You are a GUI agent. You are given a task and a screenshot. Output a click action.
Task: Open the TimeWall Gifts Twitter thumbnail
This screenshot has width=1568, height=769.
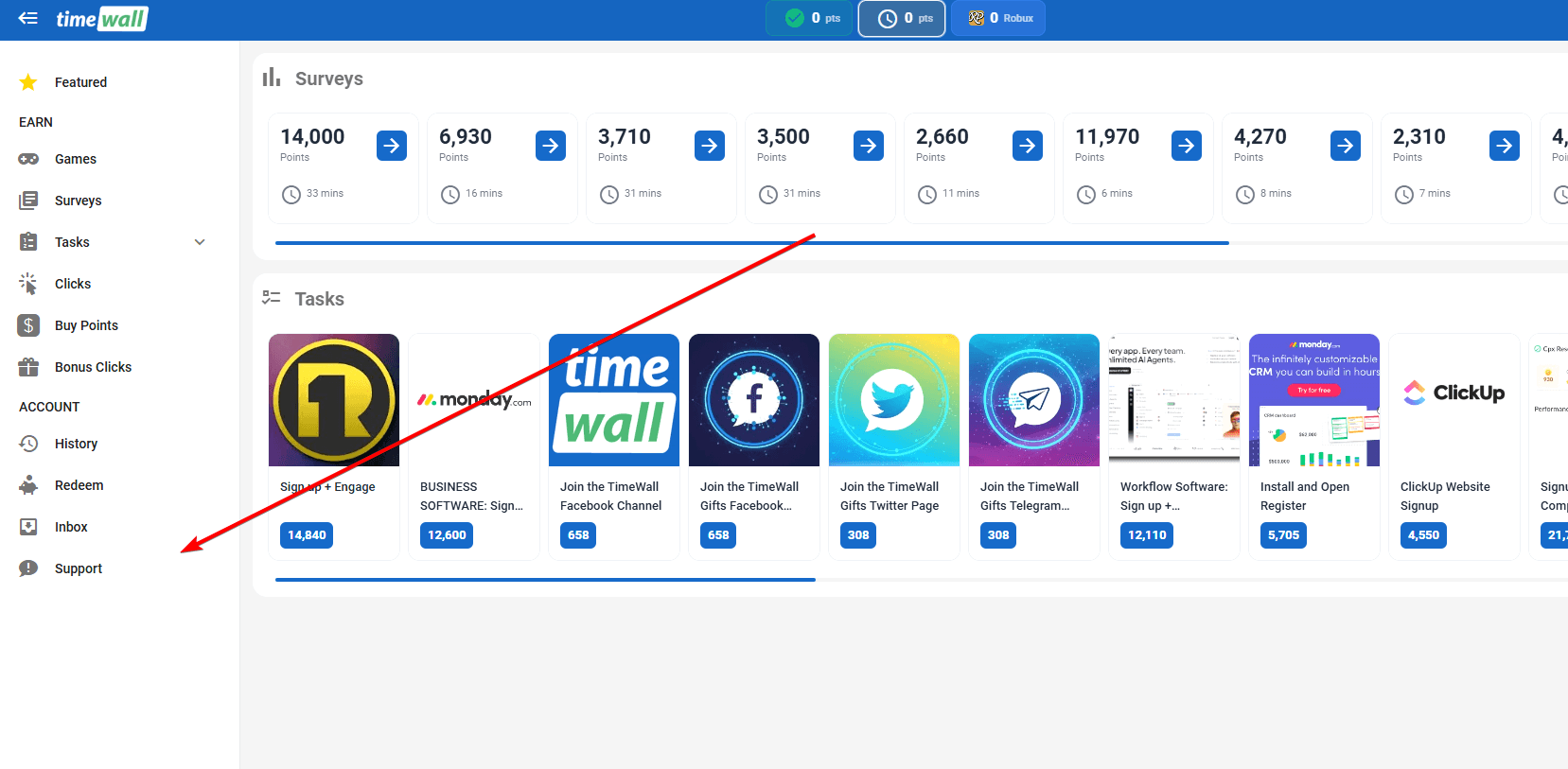click(894, 400)
